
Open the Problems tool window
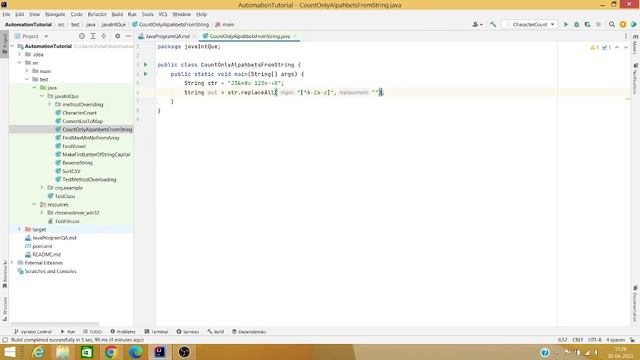[x=123, y=332]
